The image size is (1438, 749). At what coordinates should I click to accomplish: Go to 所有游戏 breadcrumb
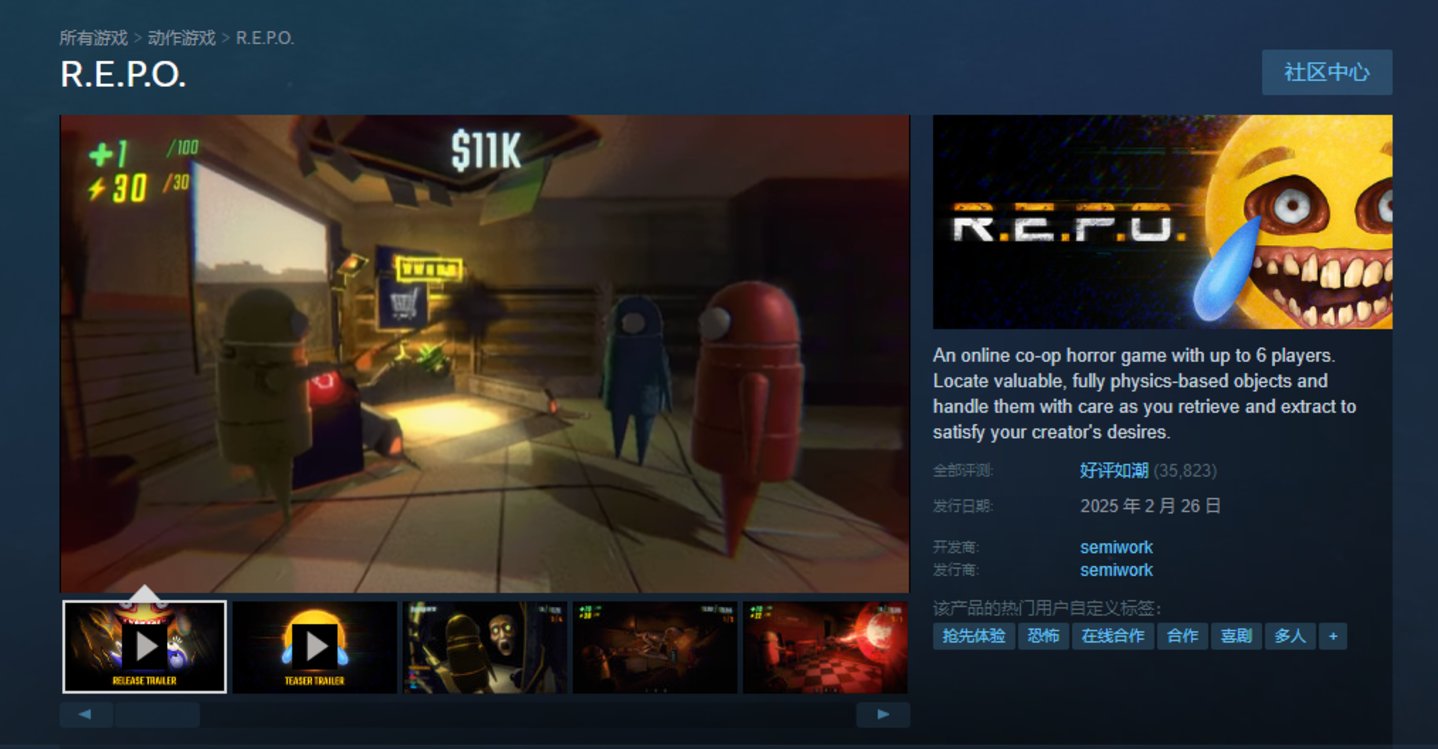[x=94, y=38]
